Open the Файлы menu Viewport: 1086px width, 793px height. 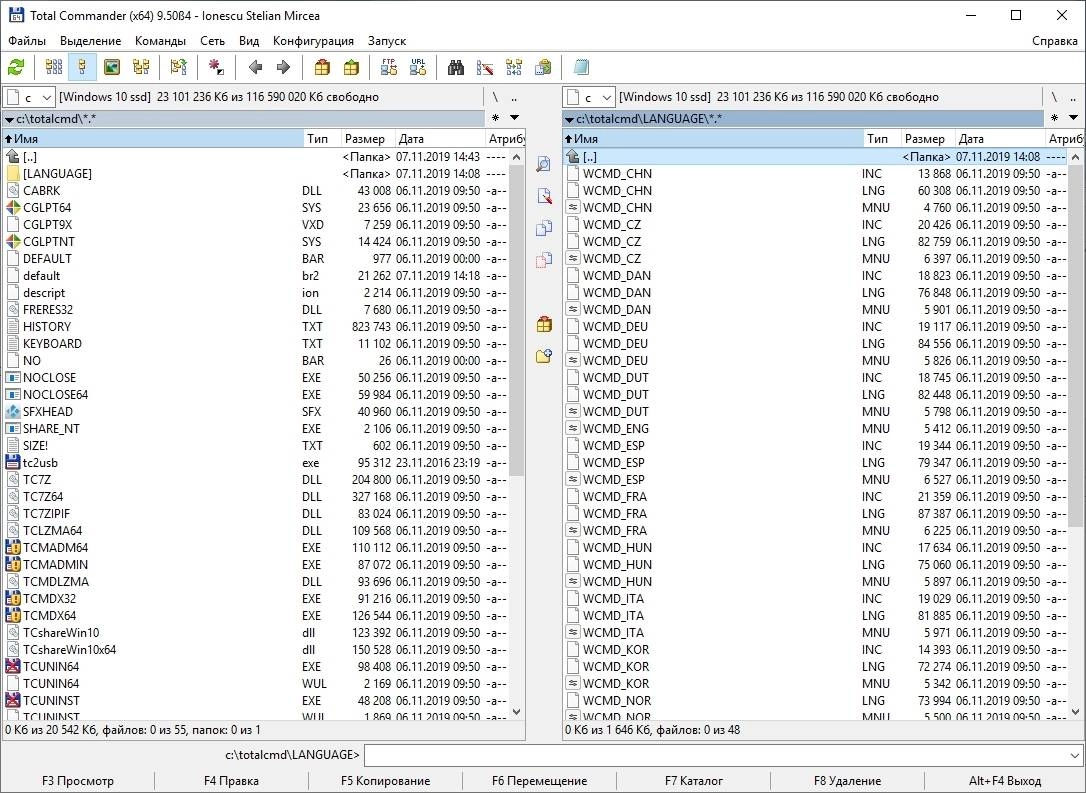click(27, 41)
